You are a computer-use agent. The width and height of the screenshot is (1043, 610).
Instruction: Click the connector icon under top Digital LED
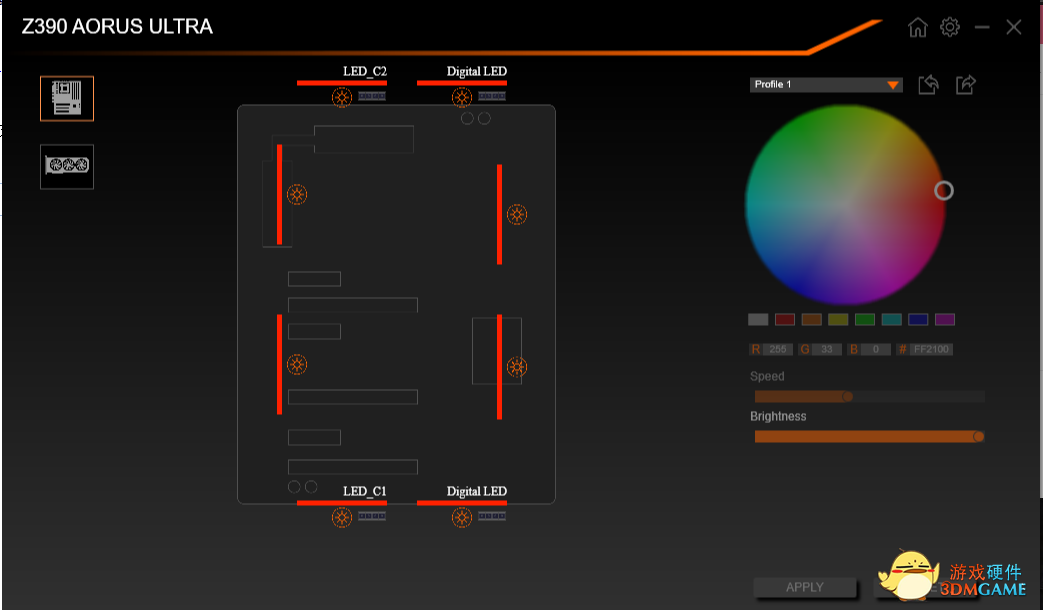click(492, 96)
